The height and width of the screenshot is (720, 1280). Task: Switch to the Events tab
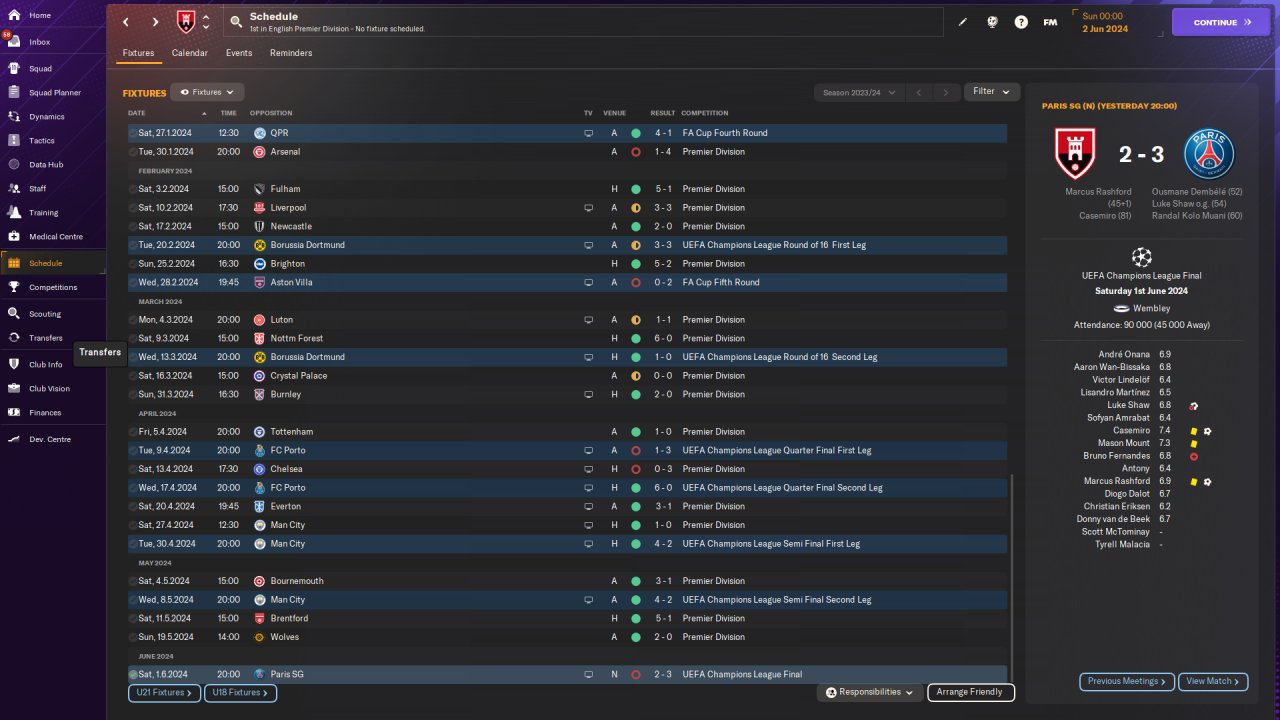[x=239, y=53]
